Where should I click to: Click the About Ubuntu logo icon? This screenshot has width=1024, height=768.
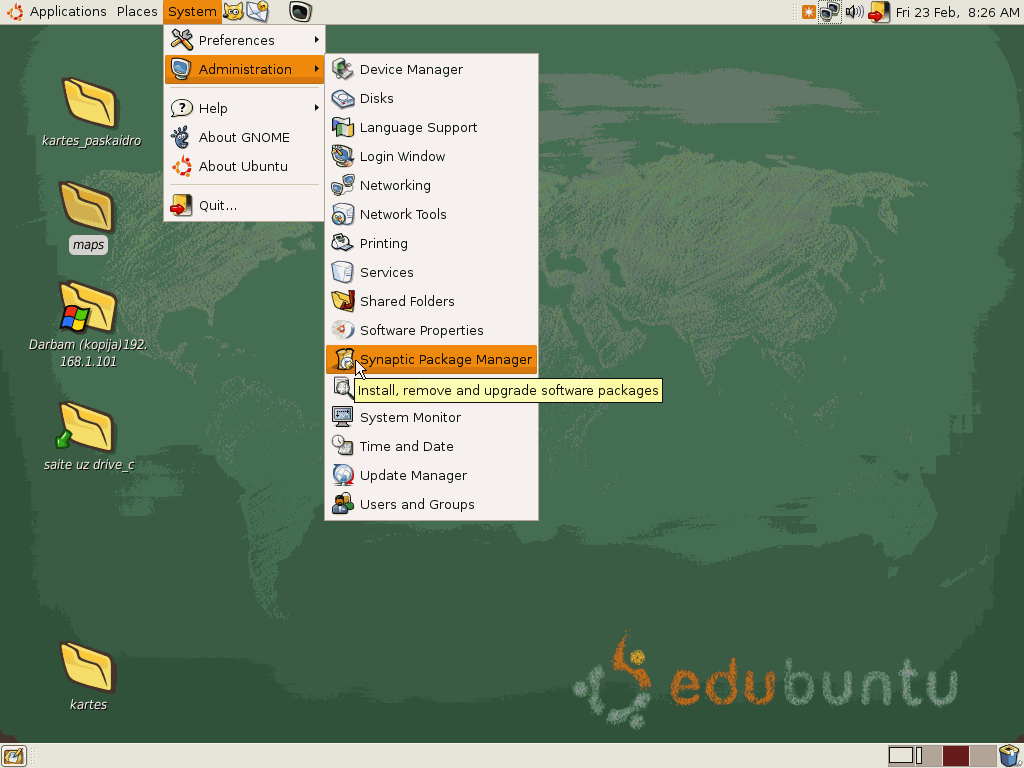[x=182, y=167]
